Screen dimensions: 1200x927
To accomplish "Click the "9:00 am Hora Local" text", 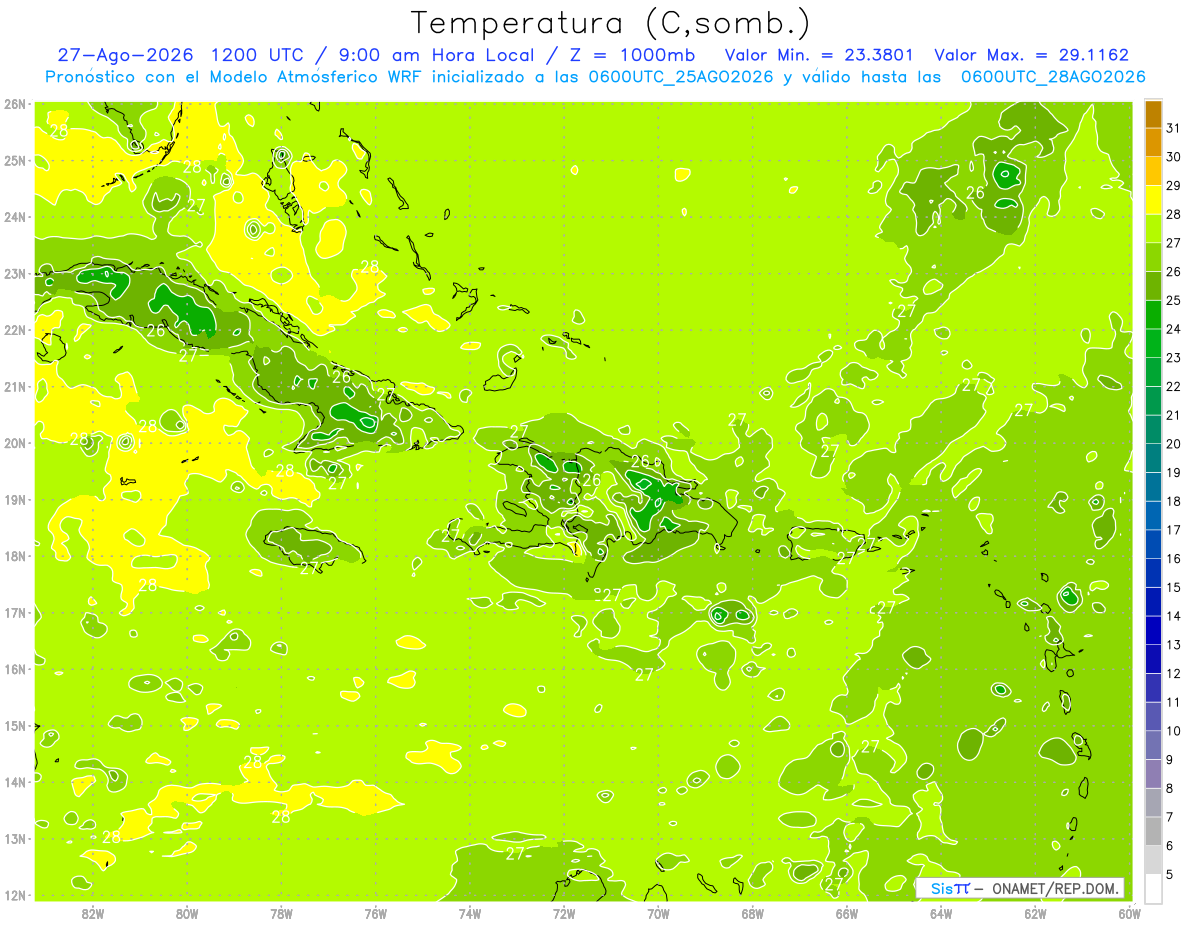I will click(x=441, y=55).
